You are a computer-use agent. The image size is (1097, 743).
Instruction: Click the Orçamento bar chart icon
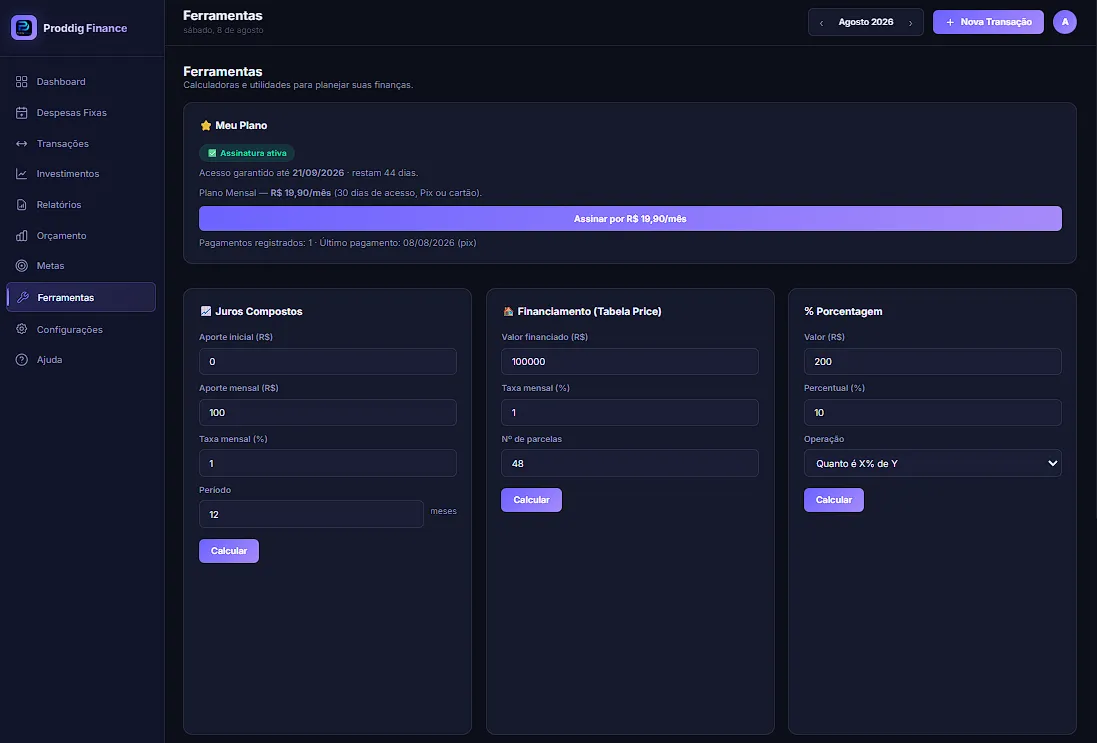22,236
